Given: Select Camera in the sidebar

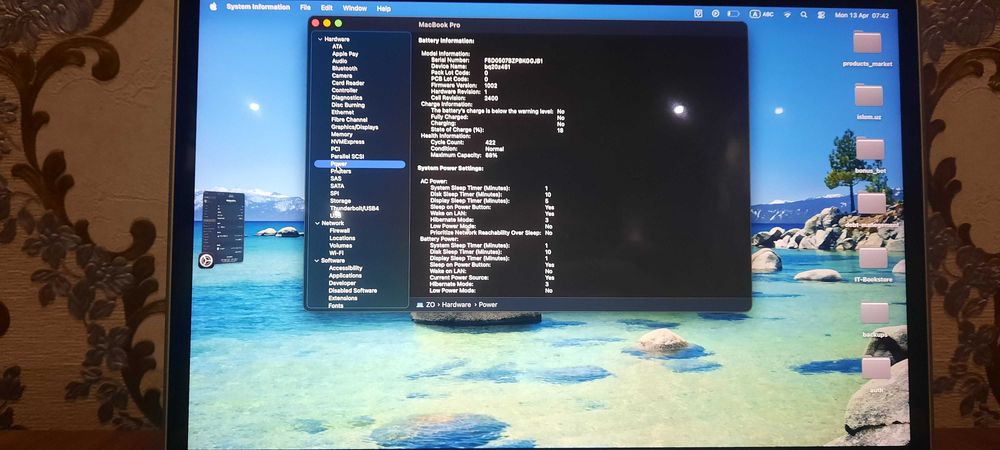Looking at the screenshot, I should (x=341, y=76).
